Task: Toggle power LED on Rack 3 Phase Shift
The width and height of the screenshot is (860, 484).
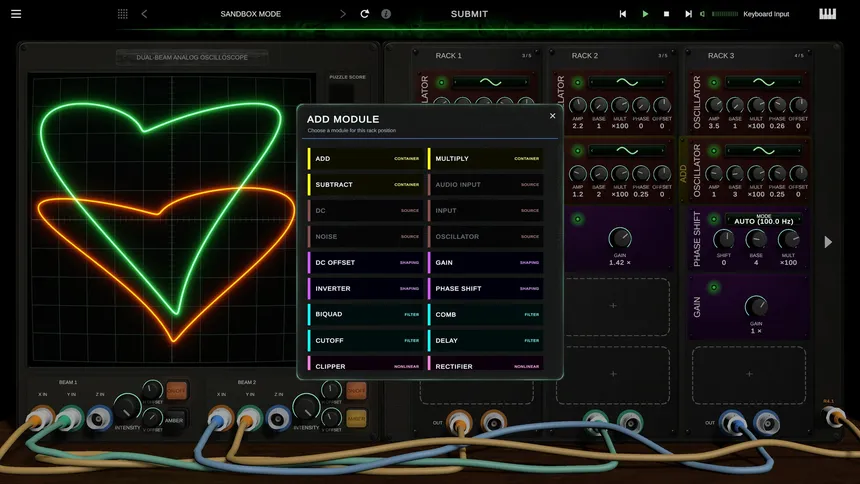Action: tap(714, 220)
